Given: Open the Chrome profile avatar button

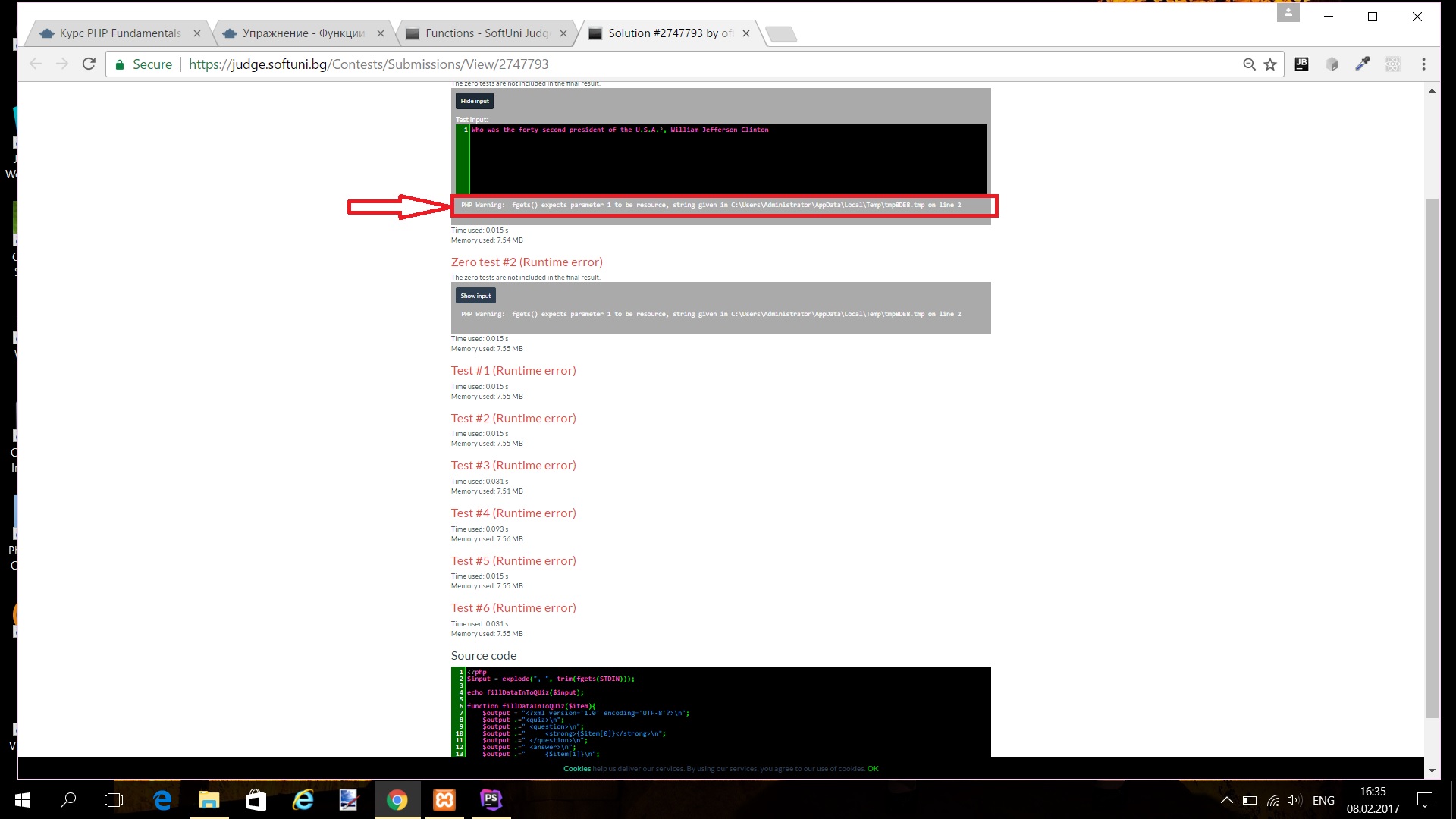Looking at the screenshot, I should click(x=1288, y=13).
